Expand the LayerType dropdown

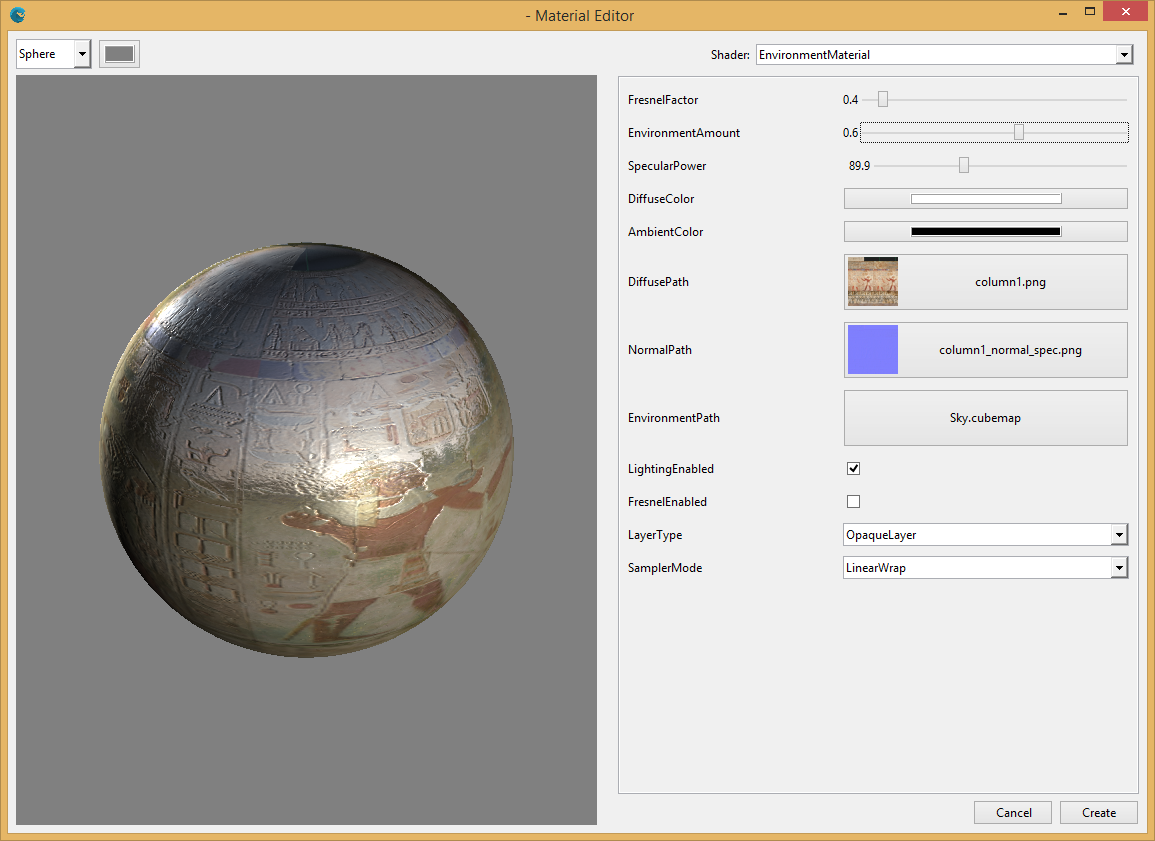pyautogui.click(x=986, y=535)
